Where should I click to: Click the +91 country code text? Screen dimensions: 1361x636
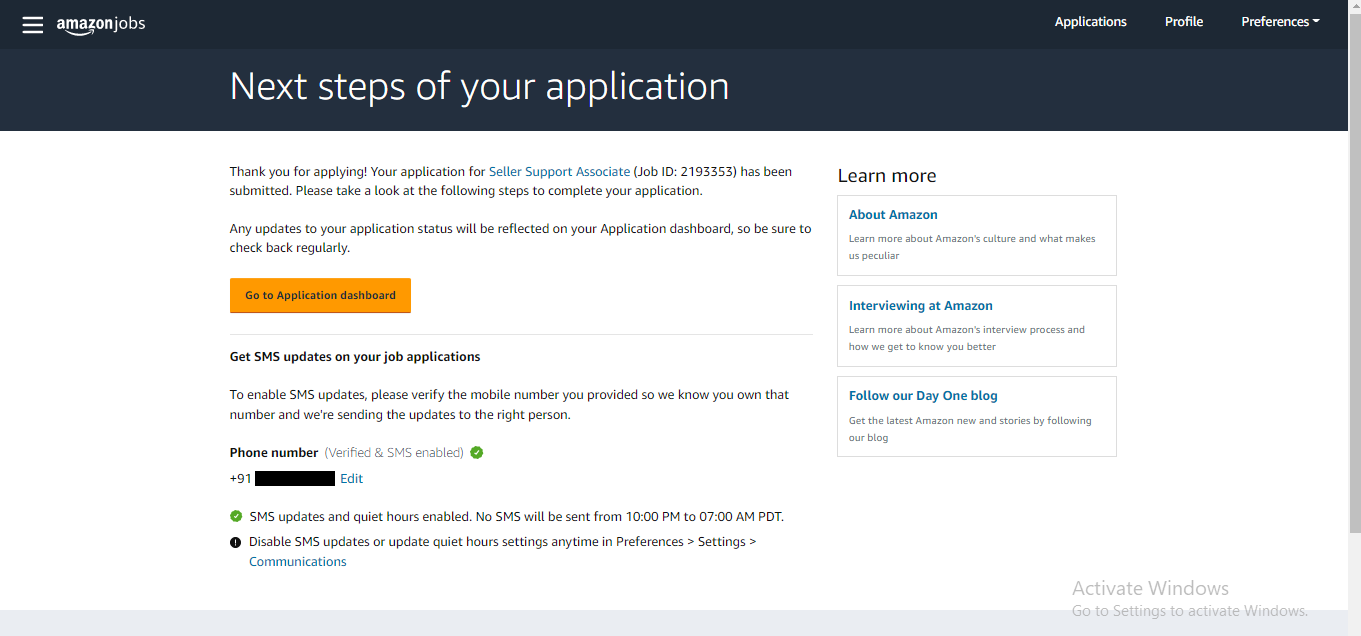(x=241, y=479)
